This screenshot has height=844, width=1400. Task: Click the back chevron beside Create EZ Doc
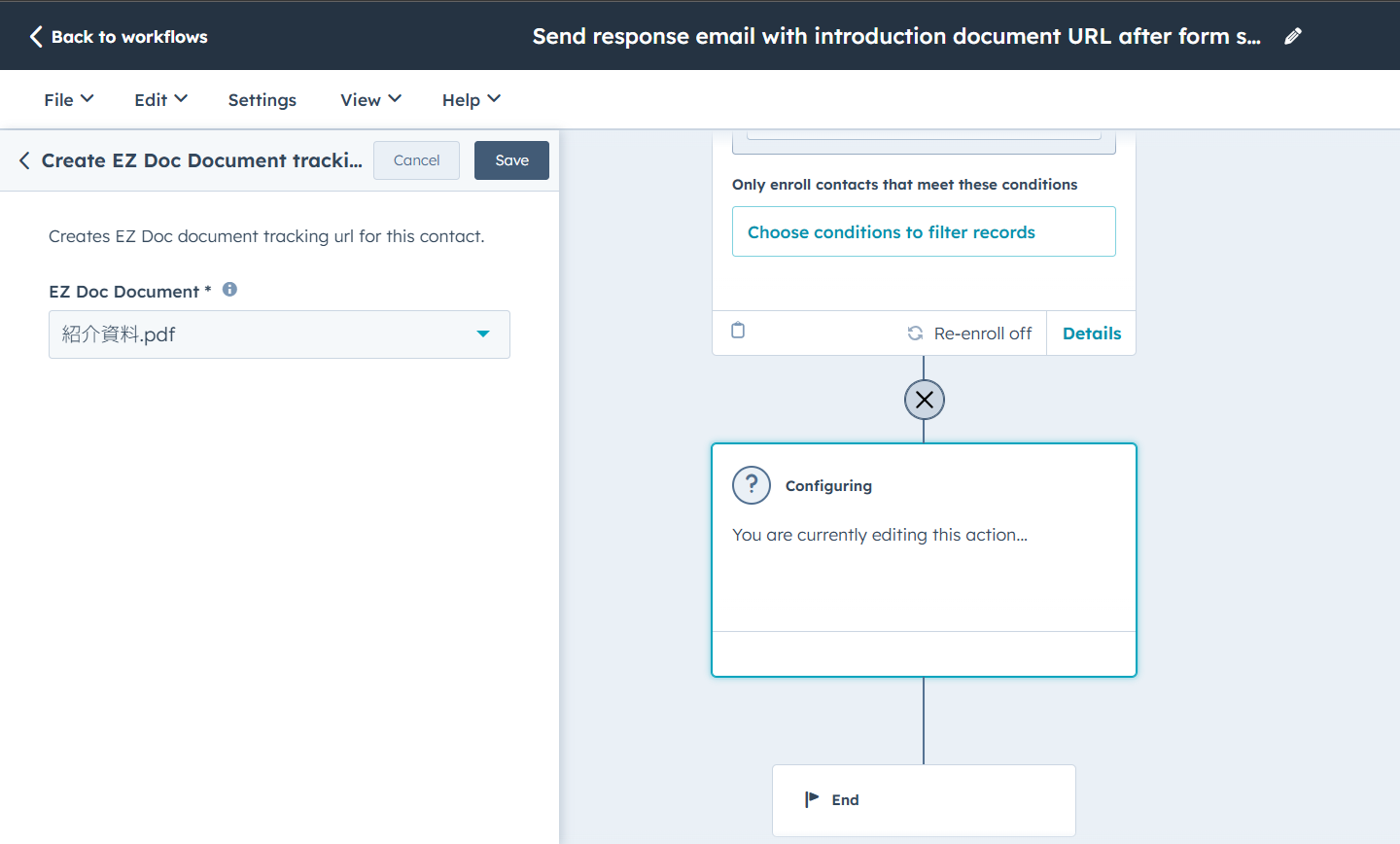coord(24,160)
